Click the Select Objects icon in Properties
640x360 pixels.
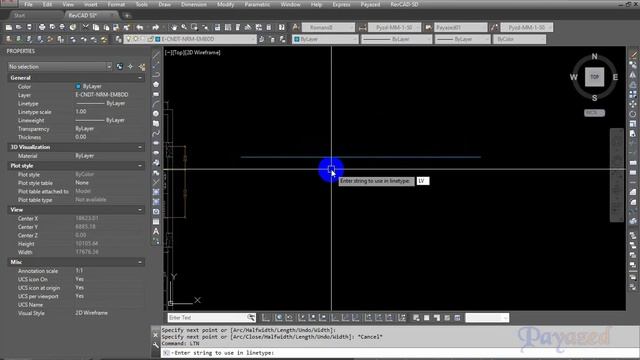pos(130,67)
